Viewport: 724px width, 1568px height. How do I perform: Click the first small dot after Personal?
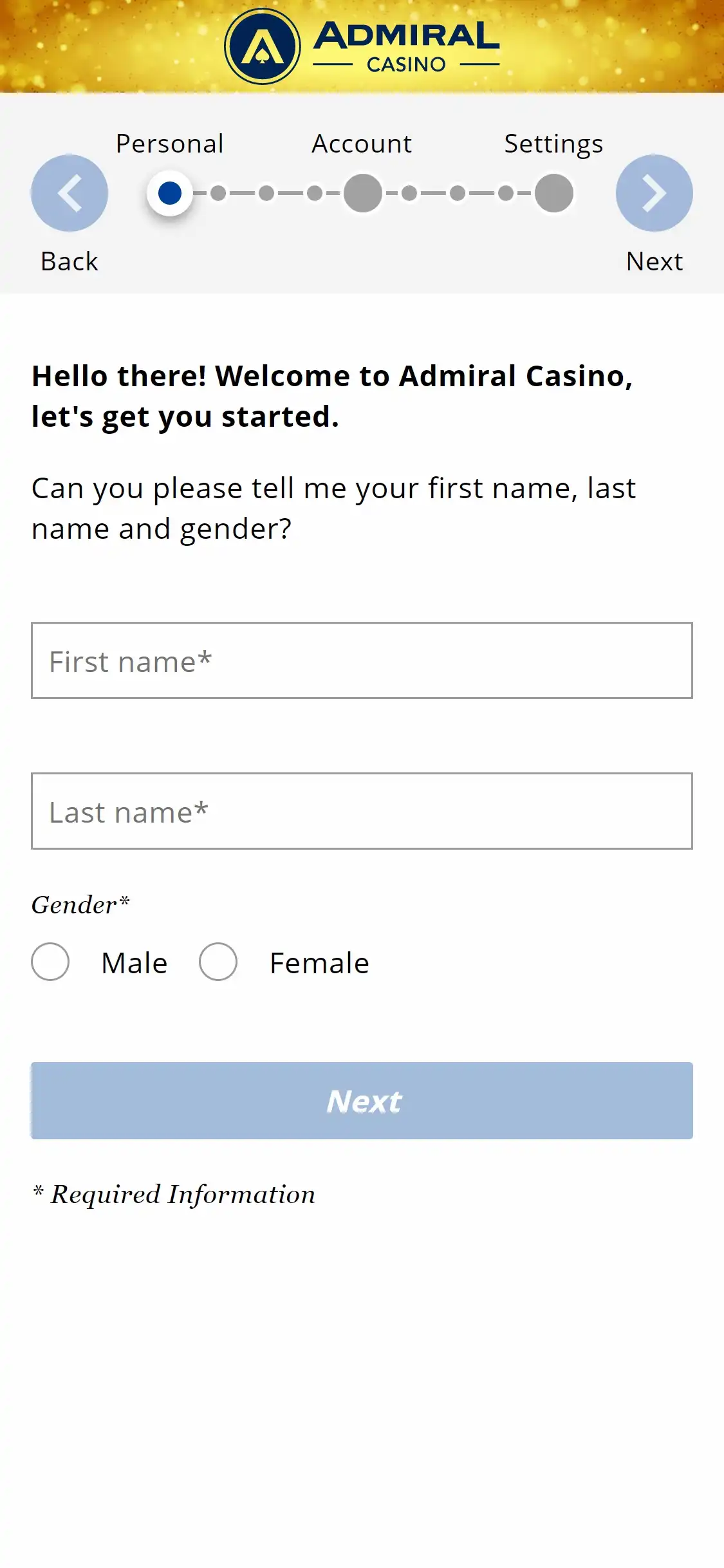point(218,193)
